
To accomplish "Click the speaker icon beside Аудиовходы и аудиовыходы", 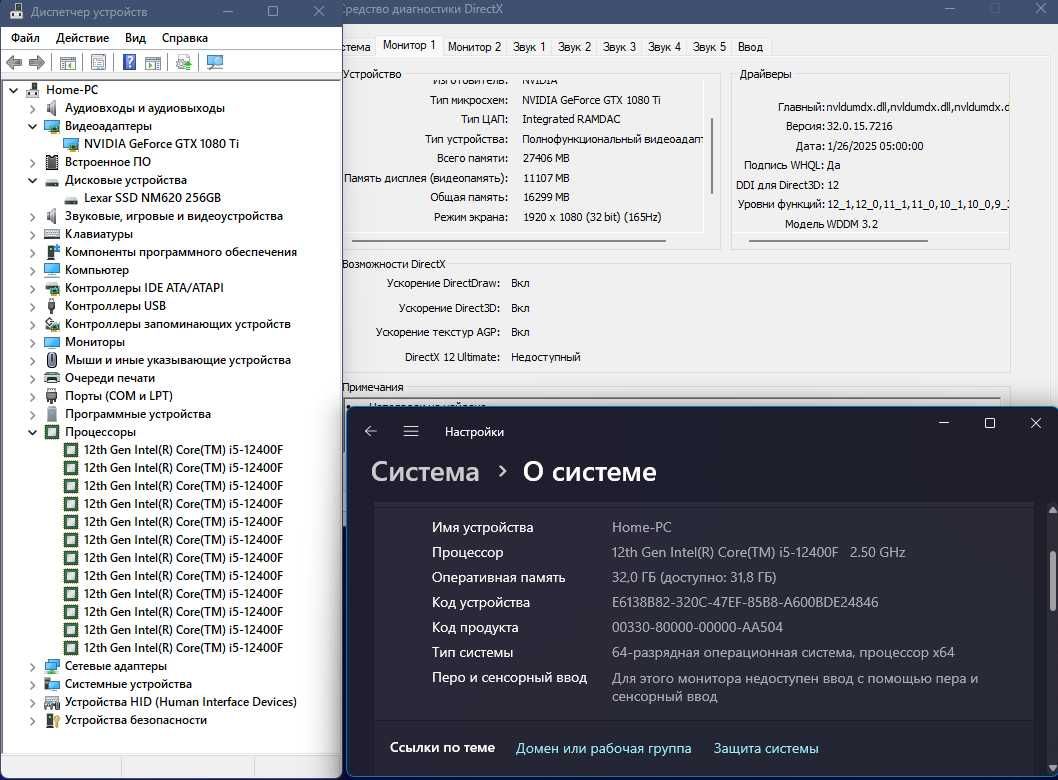I will pos(52,108).
